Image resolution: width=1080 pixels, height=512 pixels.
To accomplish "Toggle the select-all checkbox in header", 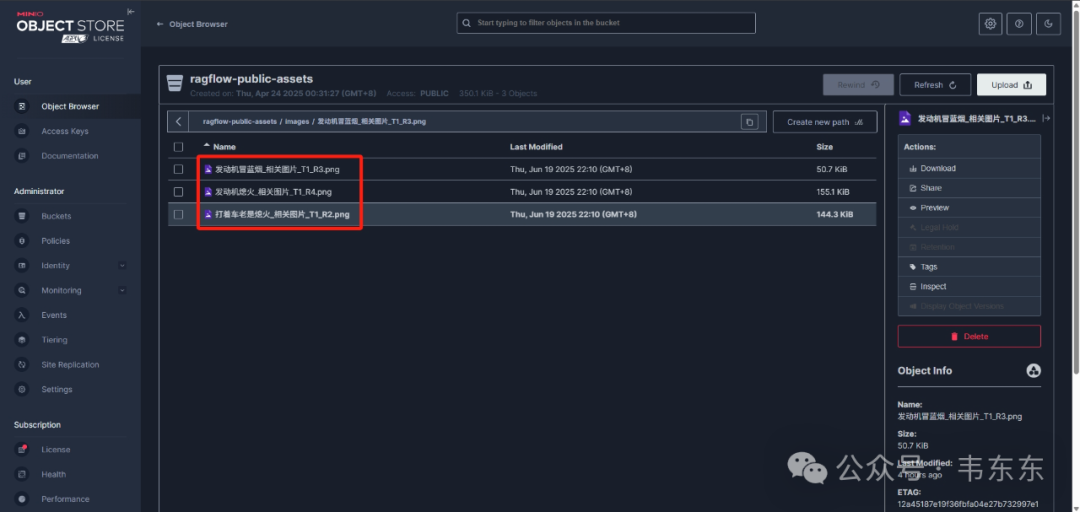I will (x=179, y=147).
